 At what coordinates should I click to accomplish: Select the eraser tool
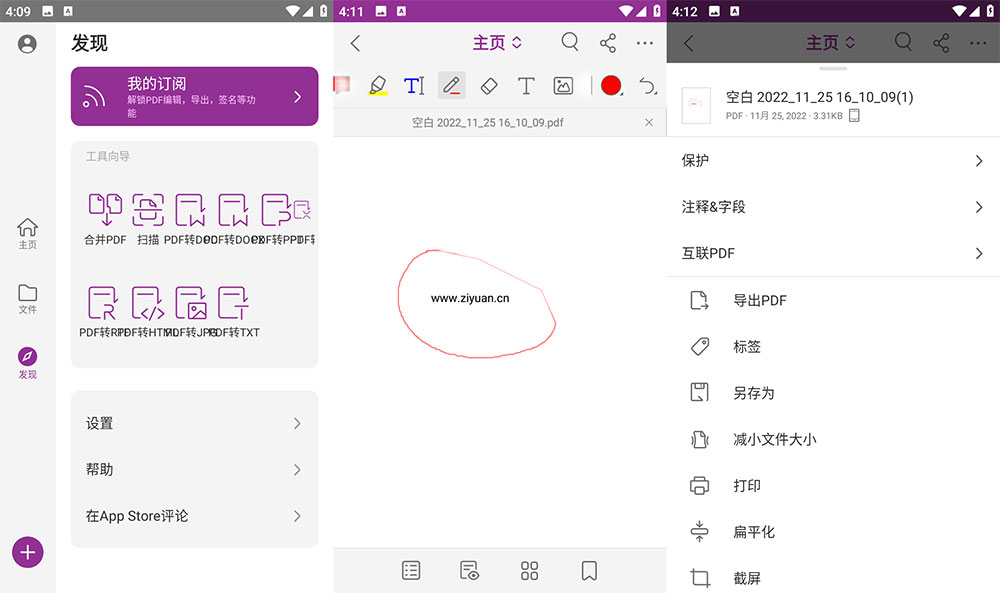tap(489, 85)
